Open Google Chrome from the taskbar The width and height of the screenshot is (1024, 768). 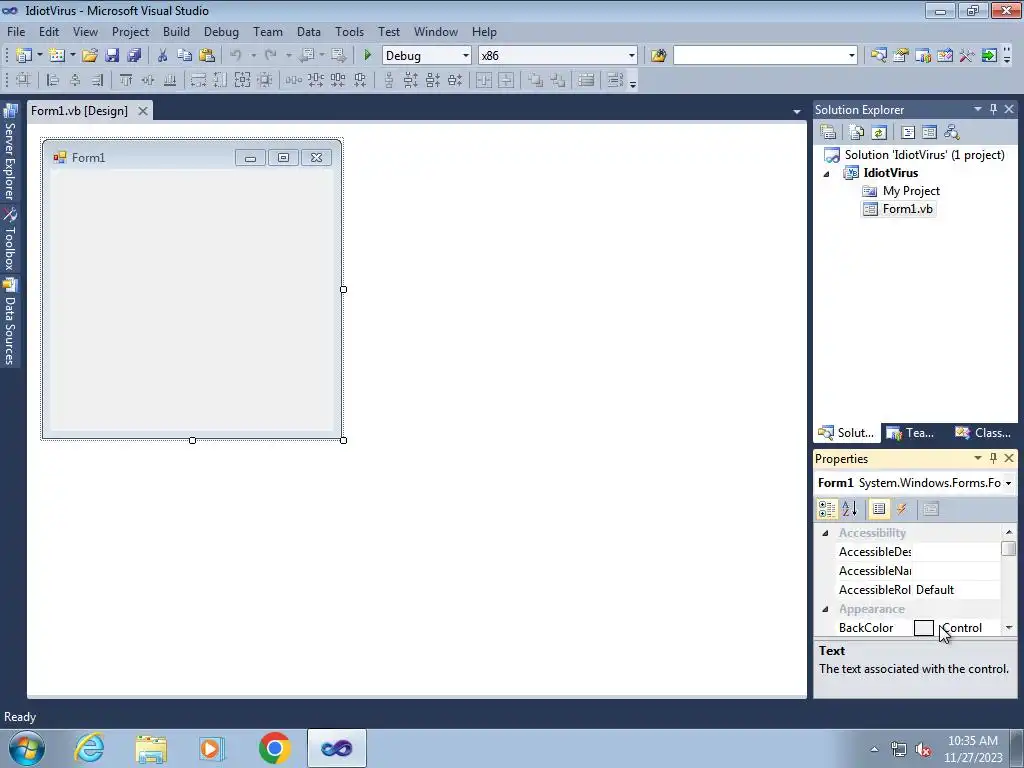(274, 748)
